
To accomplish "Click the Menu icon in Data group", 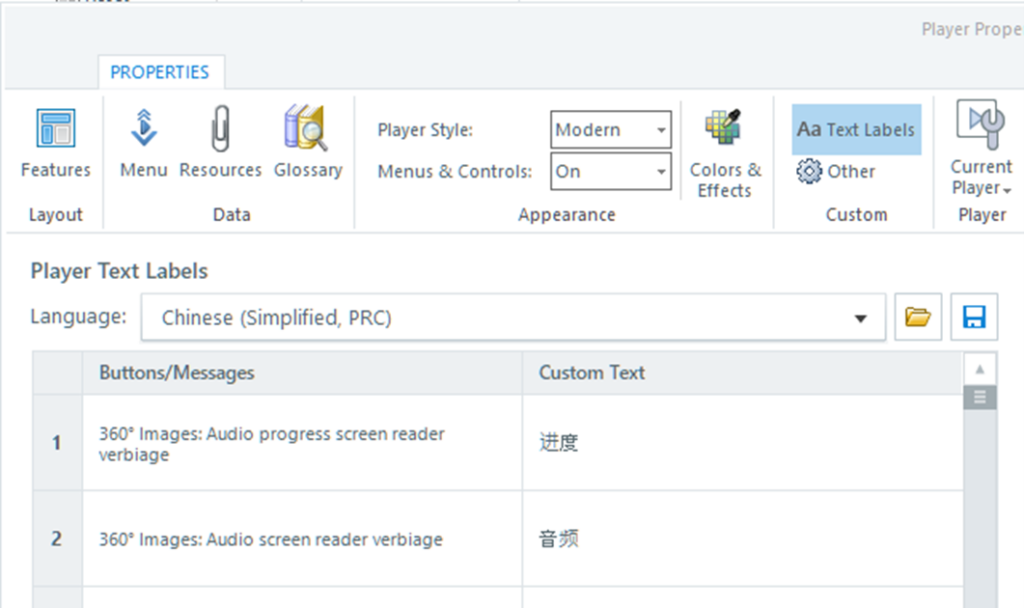I will 143,143.
